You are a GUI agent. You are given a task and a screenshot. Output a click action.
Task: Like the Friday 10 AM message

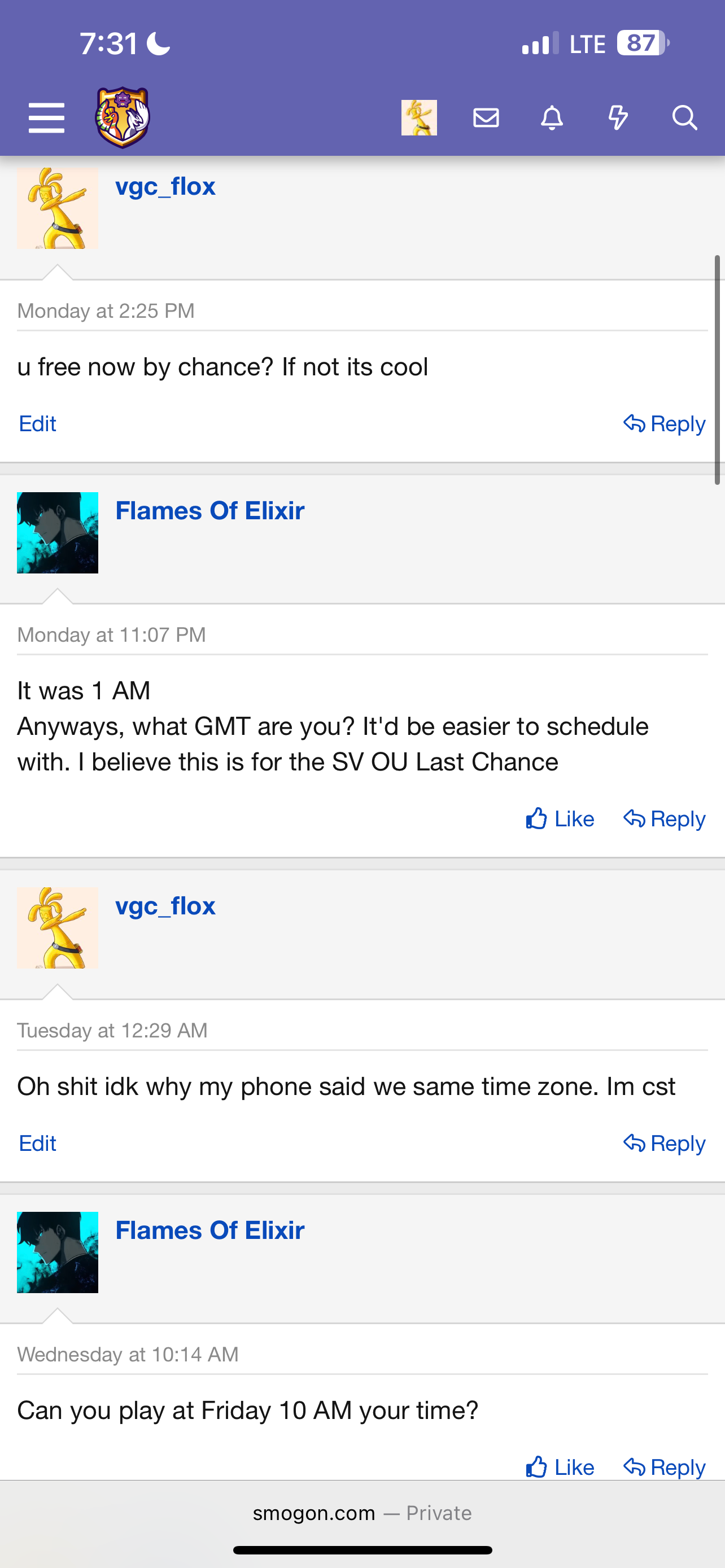[560, 1467]
